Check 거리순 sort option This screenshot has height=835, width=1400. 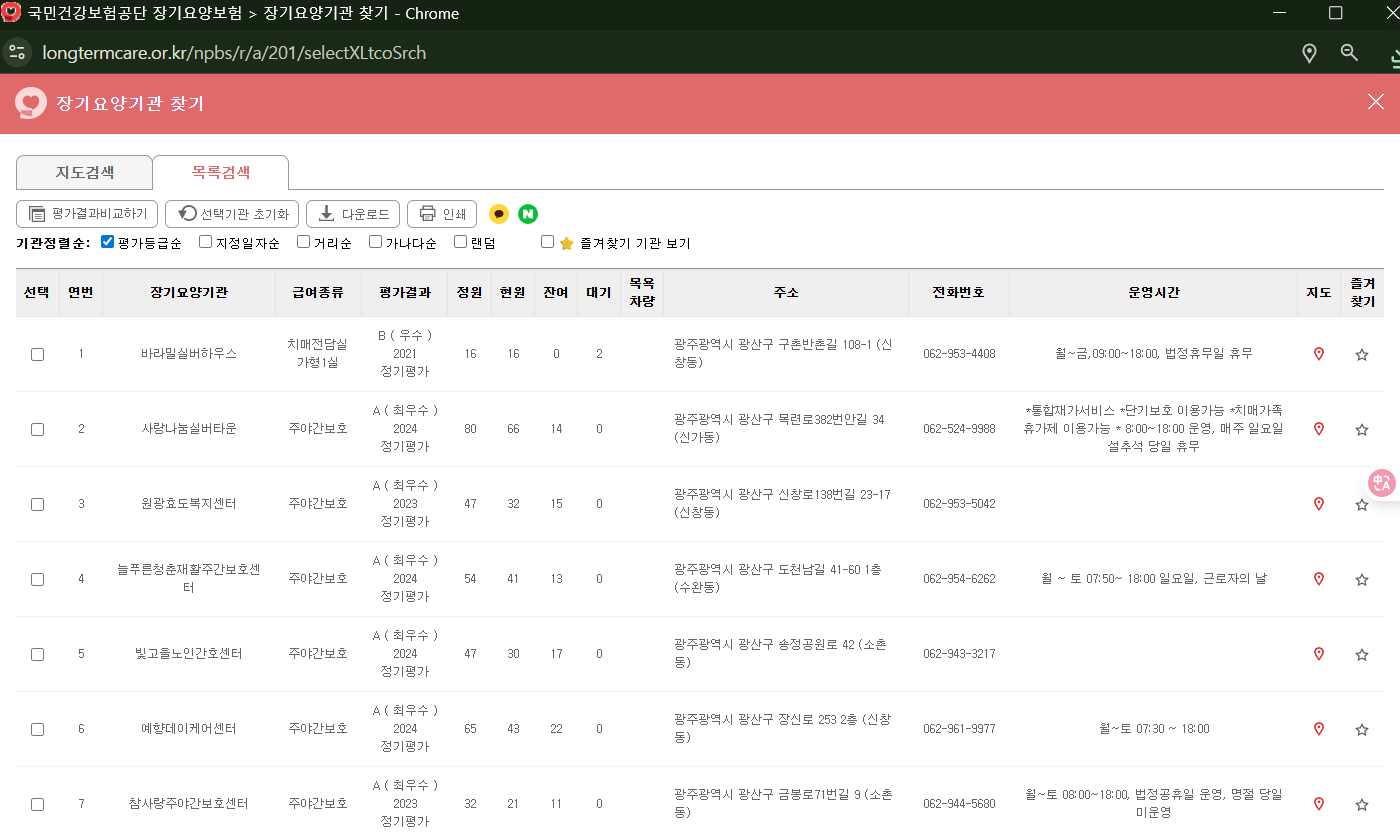point(303,242)
